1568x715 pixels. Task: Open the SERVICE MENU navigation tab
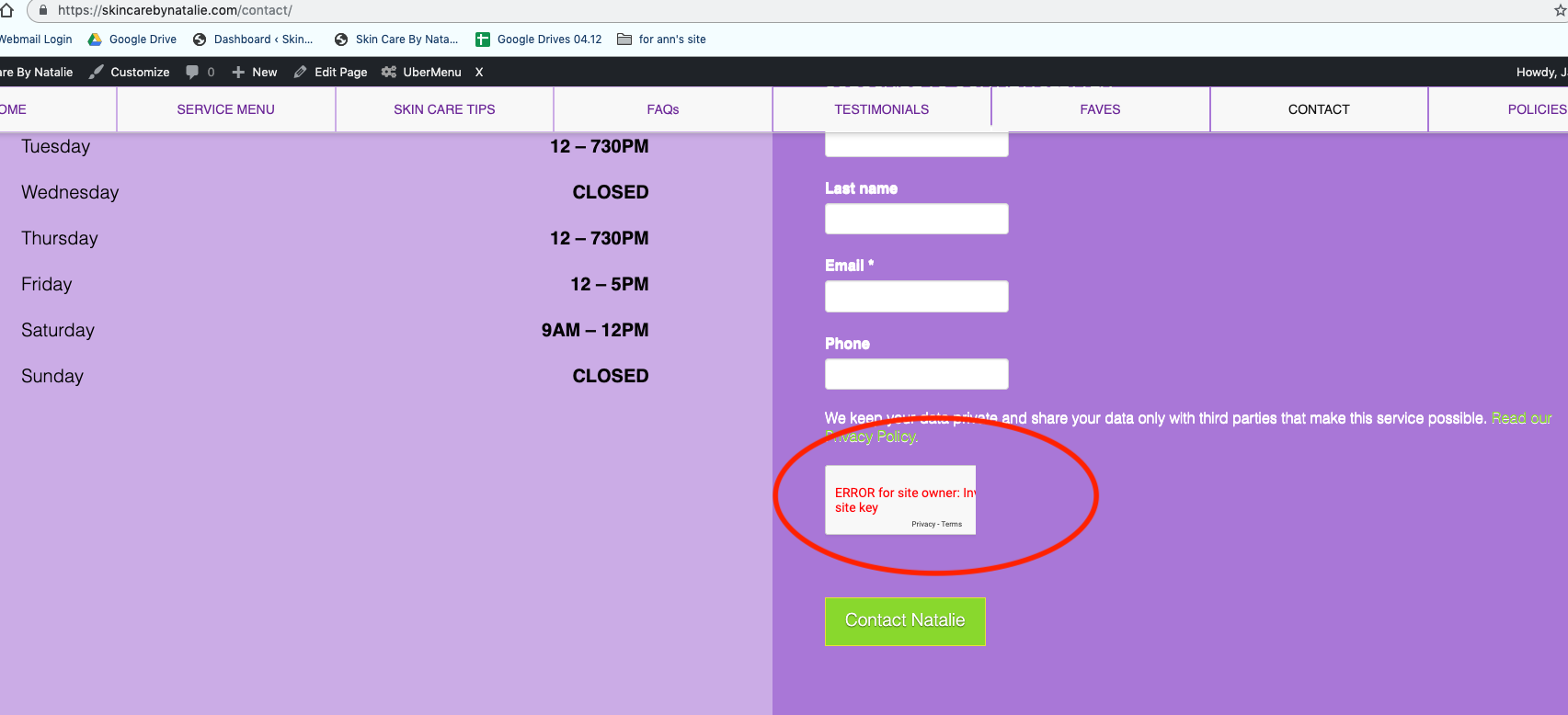(225, 109)
